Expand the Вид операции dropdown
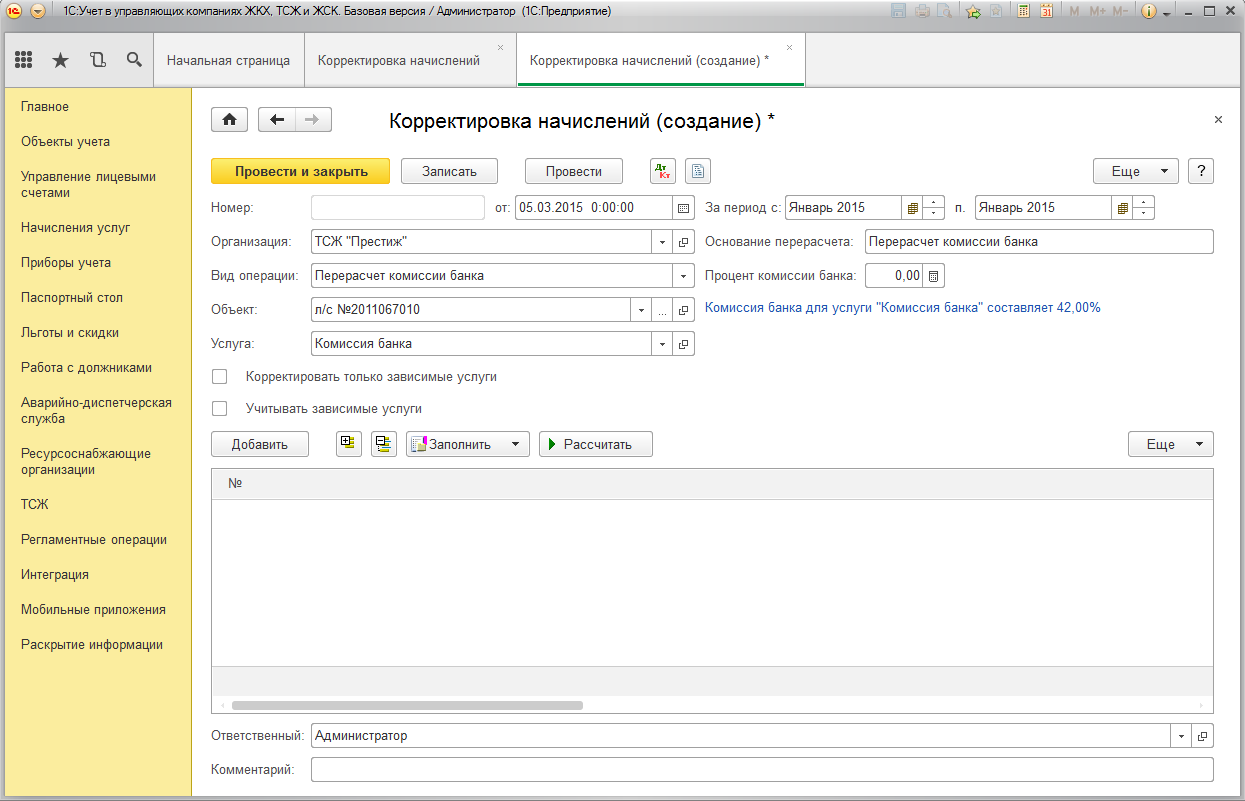1245x801 pixels. coord(684,276)
